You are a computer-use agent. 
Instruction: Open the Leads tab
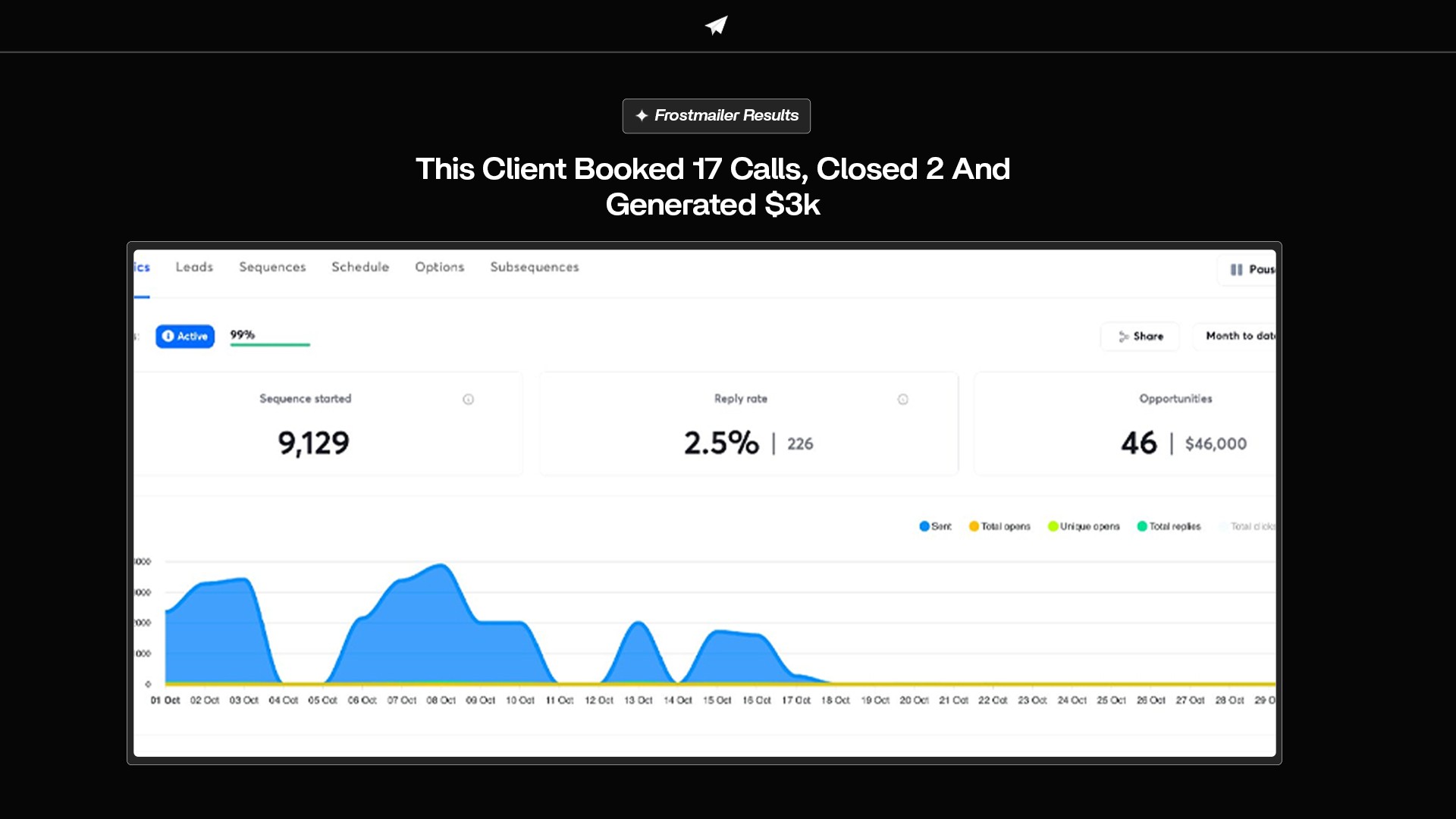click(194, 267)
